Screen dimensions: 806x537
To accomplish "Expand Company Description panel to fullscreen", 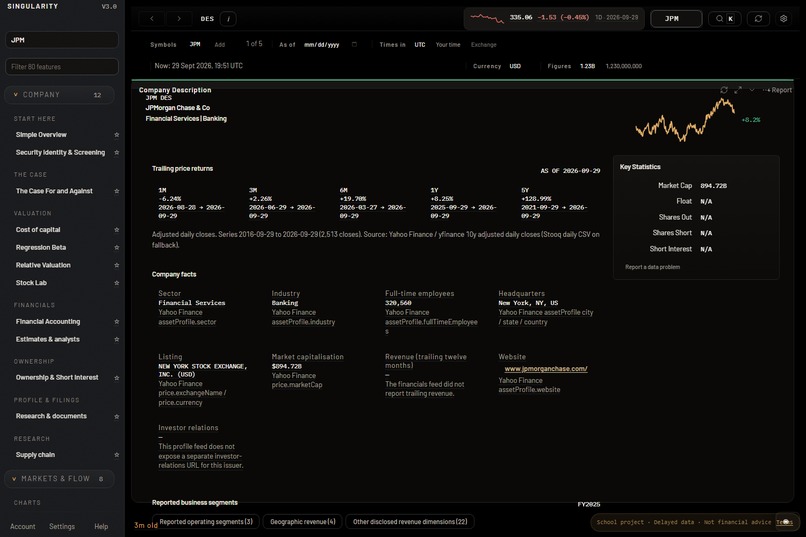I will pos(738,90).
